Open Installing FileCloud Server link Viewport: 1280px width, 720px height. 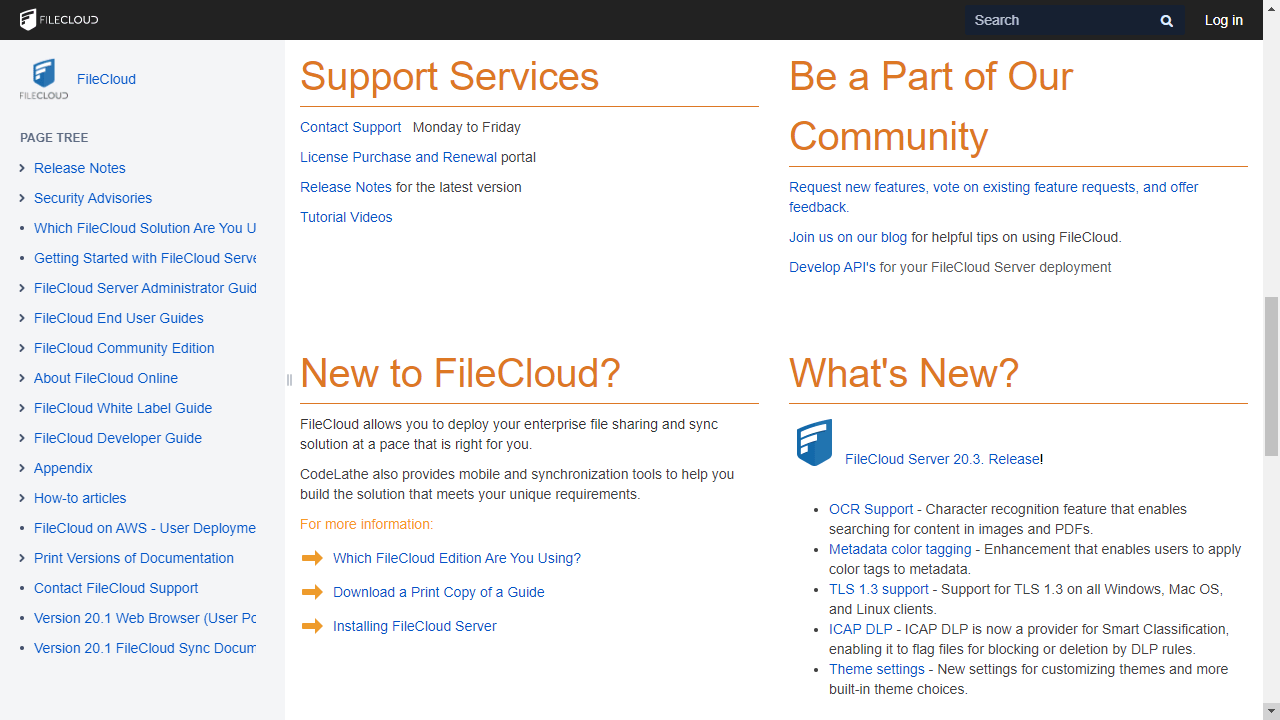pos(415,626)
